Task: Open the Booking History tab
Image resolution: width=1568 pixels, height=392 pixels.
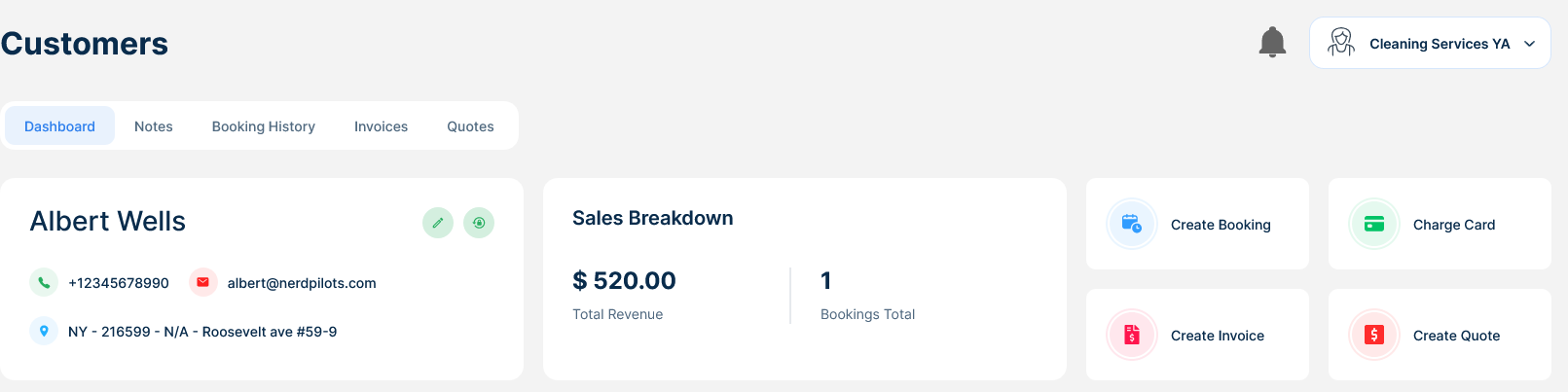Action: click(x=264, y=126)
